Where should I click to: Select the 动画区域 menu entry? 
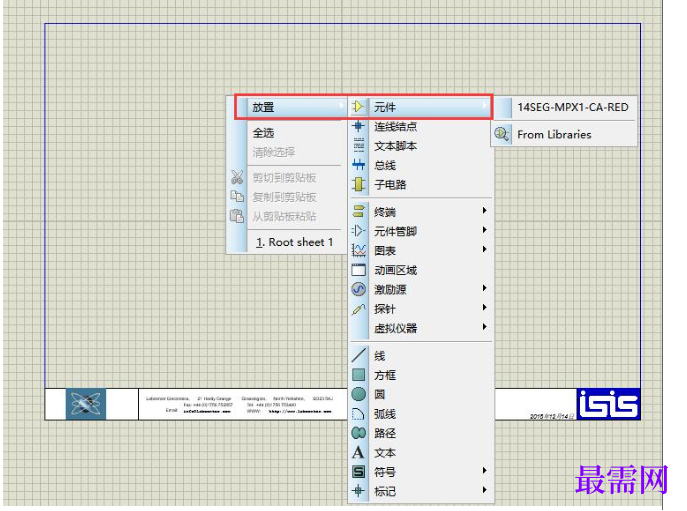click(x=421, y=270)
